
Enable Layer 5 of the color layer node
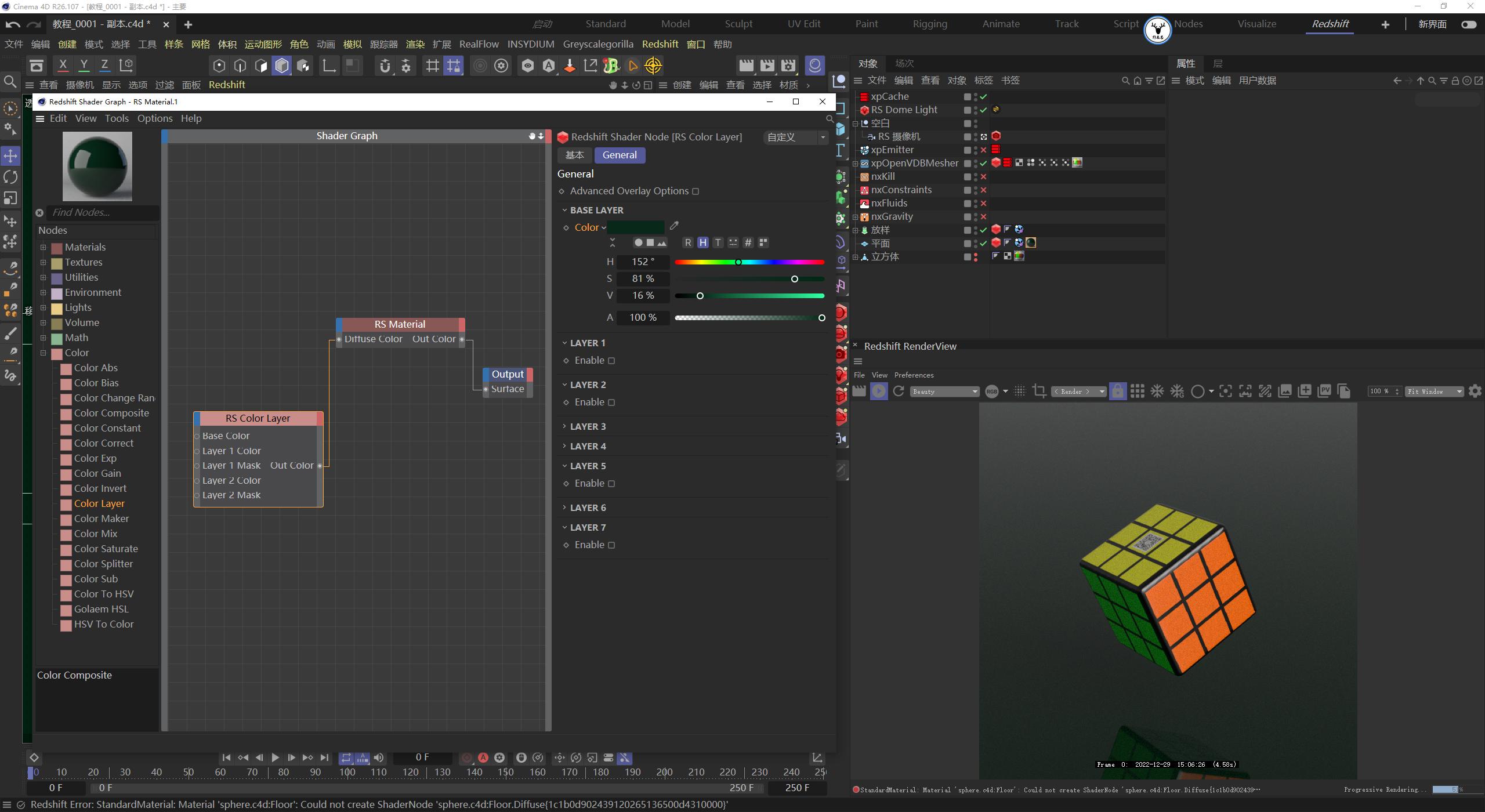(x=612, y=483)
